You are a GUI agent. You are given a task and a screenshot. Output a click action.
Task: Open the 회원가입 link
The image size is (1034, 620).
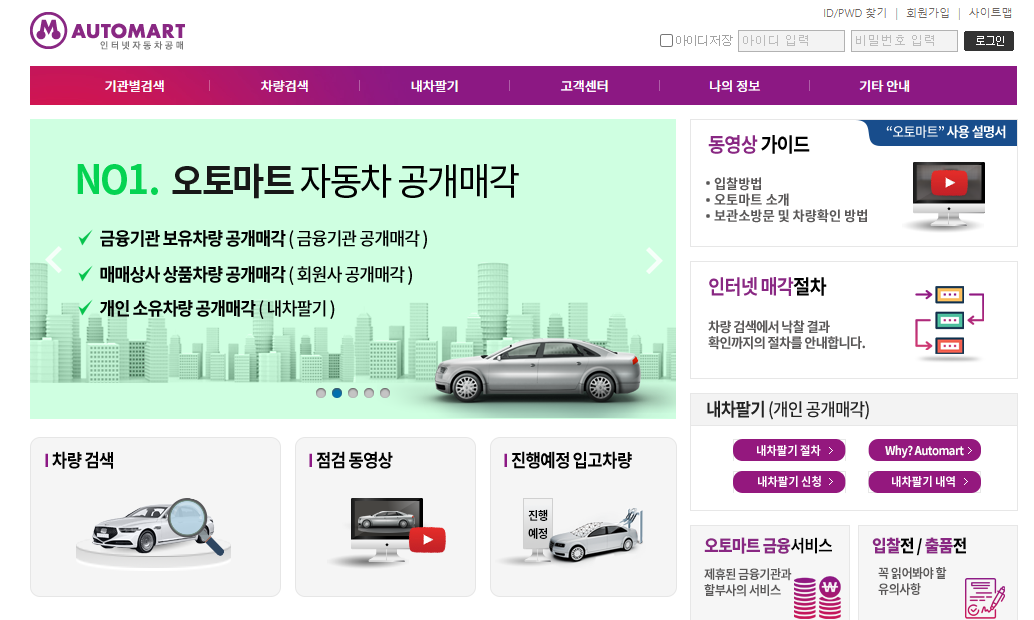click(928, 13)
